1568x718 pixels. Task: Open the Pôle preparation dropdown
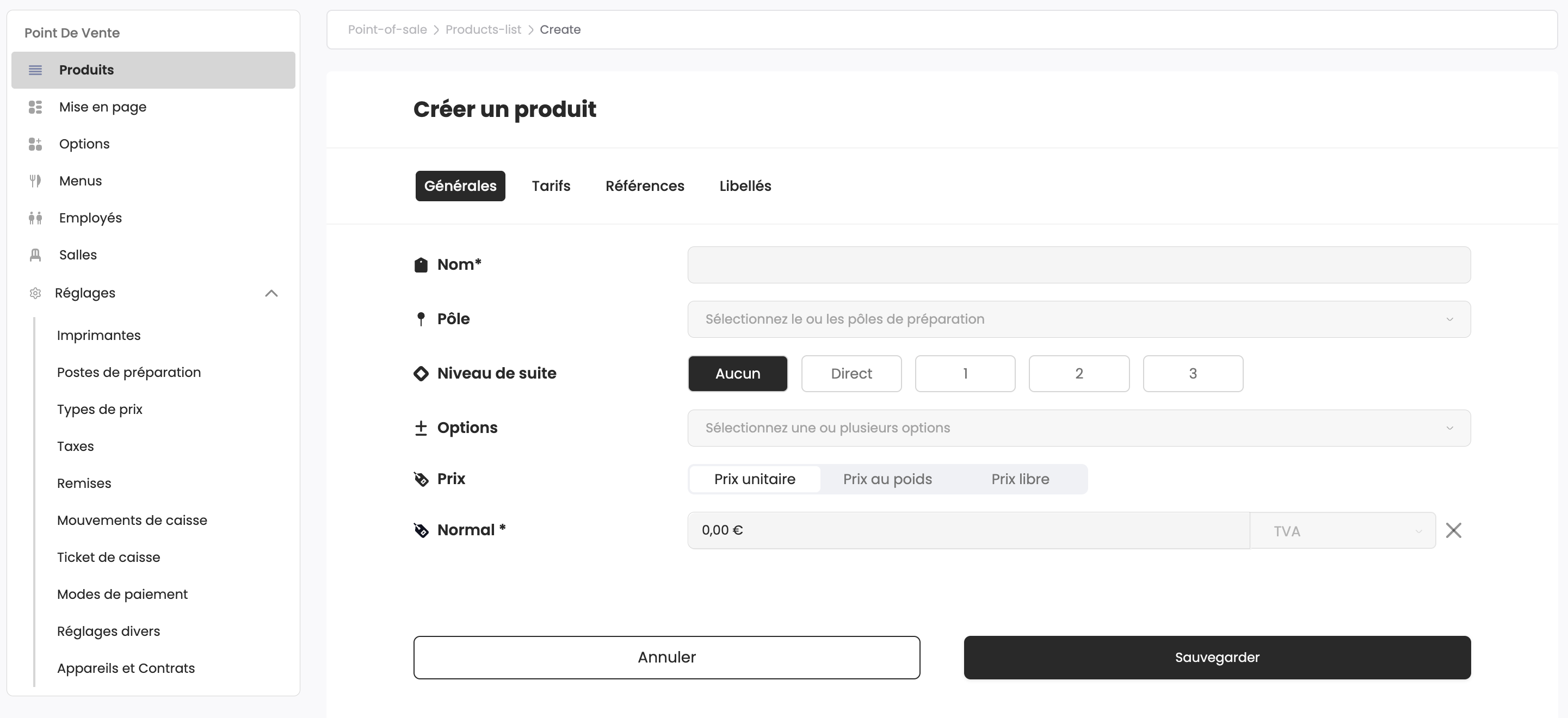1078,319
